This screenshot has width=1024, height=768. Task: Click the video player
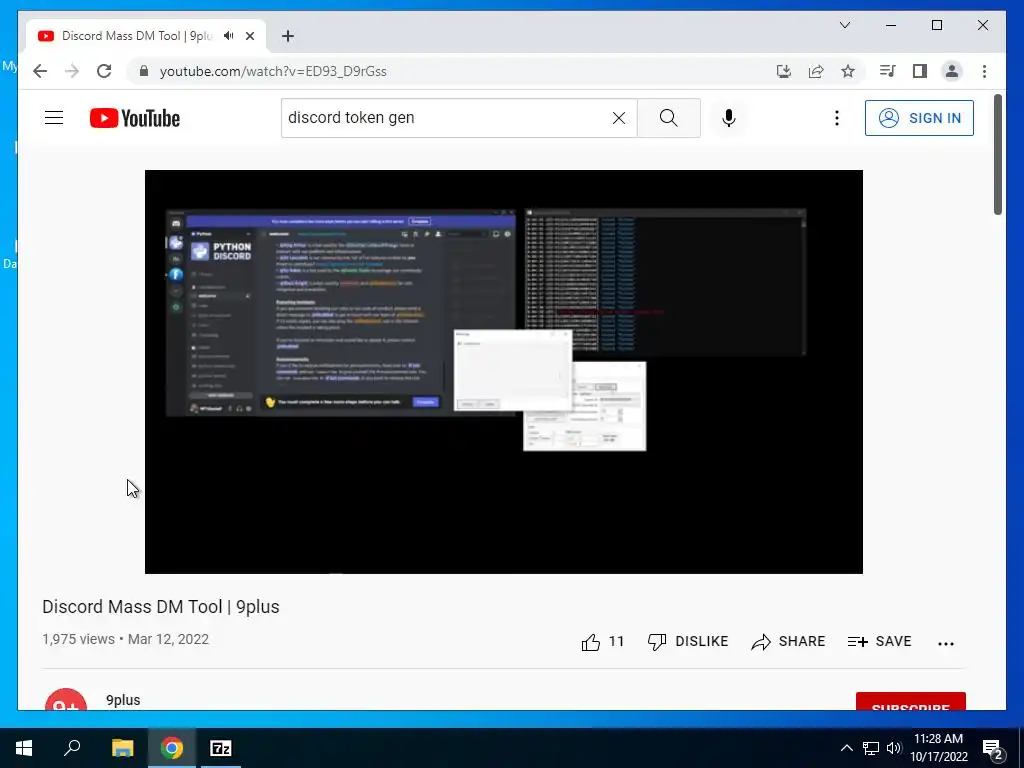tap(504, 372)
